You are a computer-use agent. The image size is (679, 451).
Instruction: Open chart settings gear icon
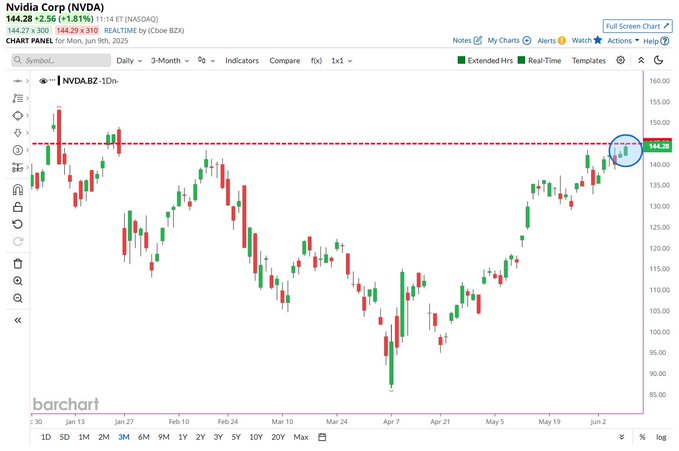click(x=621, y=60)
